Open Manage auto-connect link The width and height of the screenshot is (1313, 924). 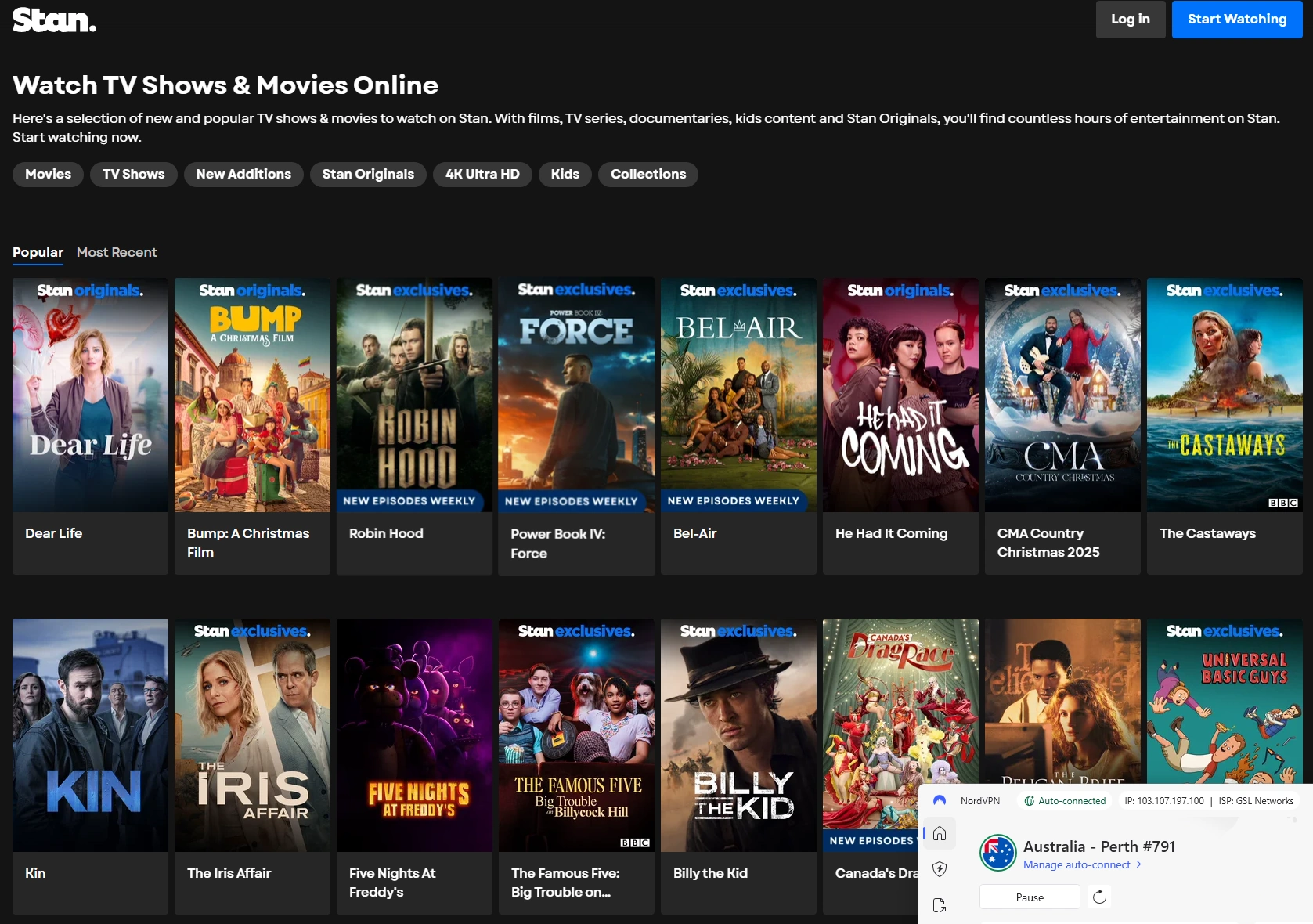1082,864
